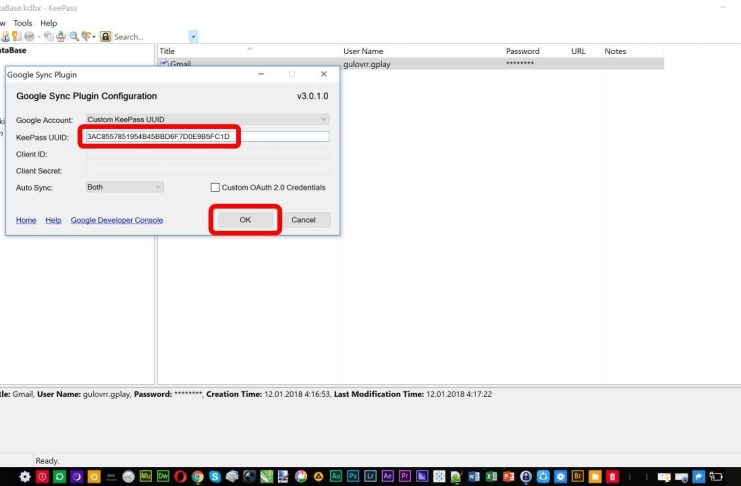Launch After Effects (Ae) from taskbar
741x486 pixels.
coord(388,476)
